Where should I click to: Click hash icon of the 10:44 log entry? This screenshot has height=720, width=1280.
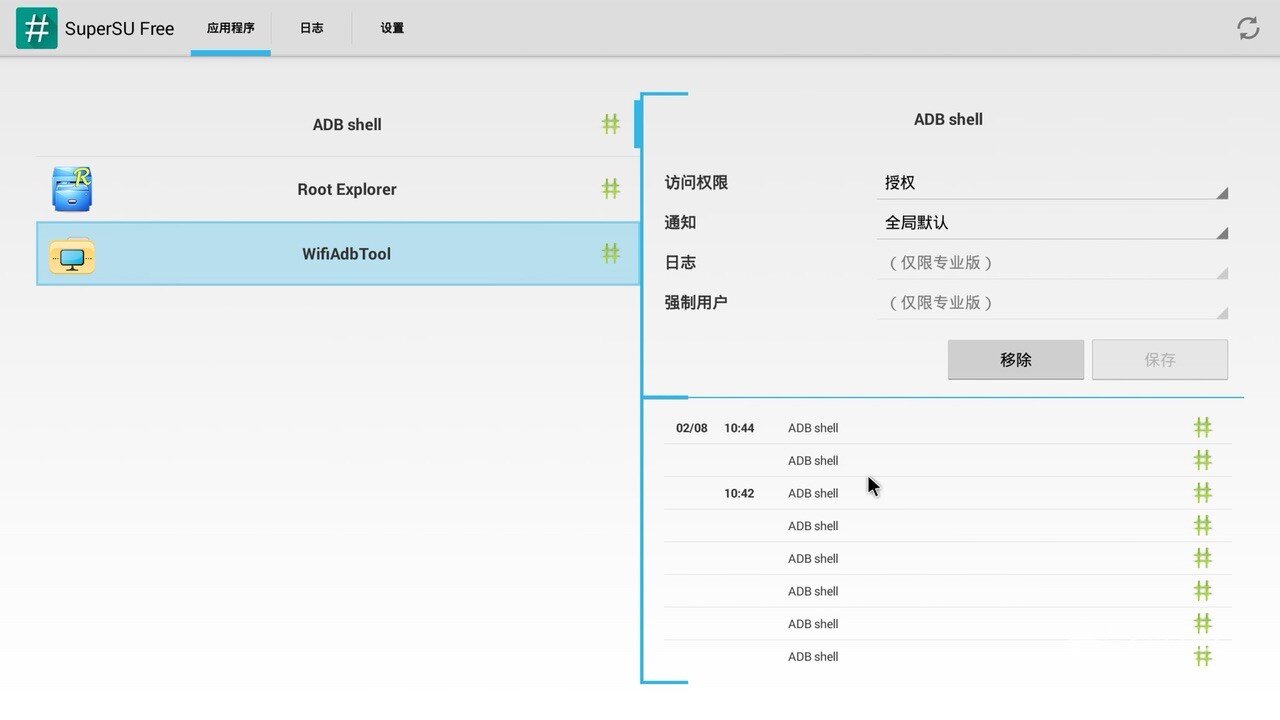[1203, 428]
